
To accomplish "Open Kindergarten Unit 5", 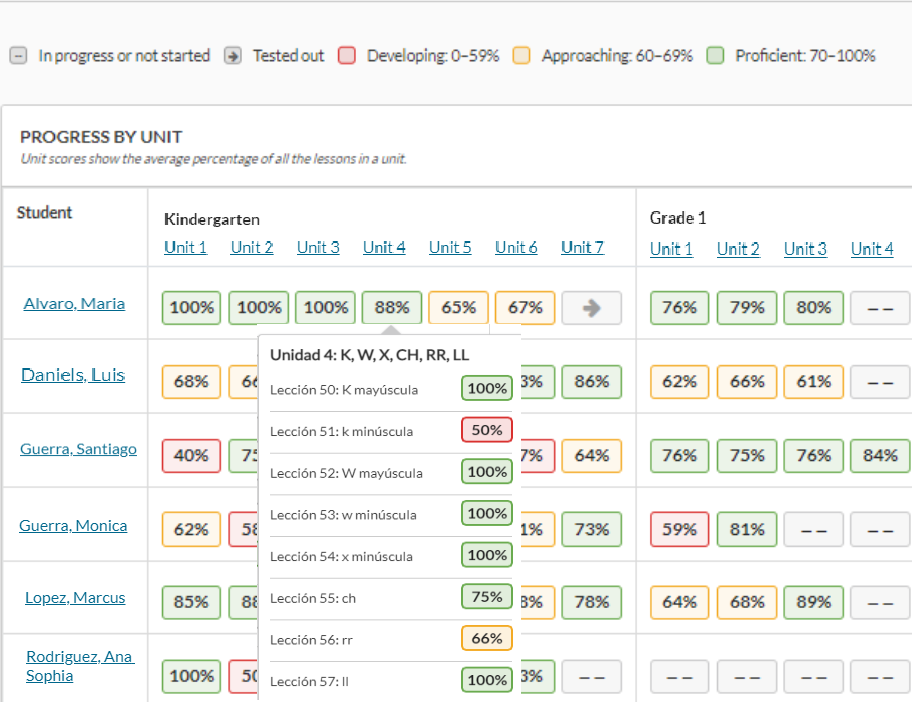I will pos(449,247).
